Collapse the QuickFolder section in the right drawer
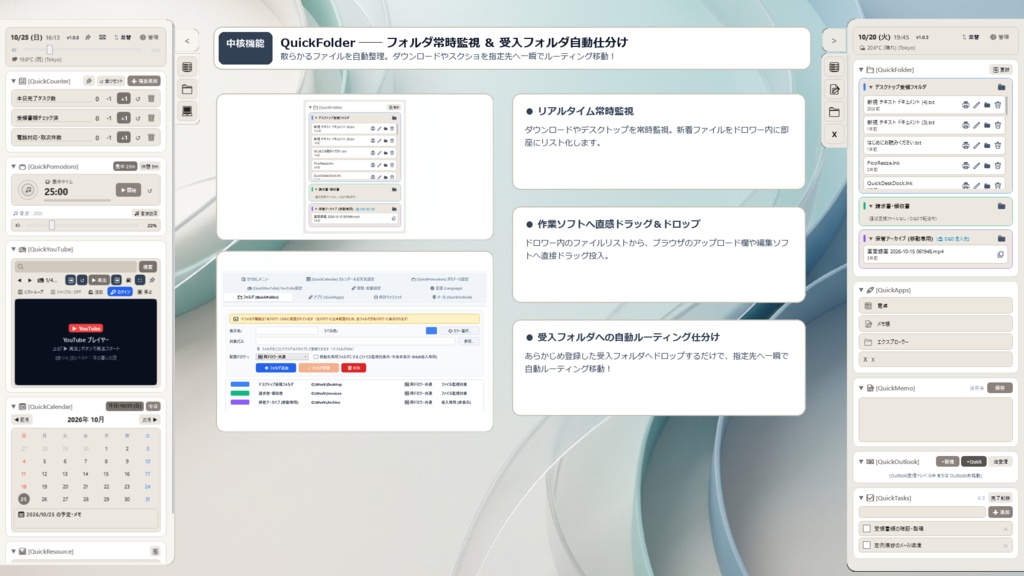 [x=861, y=69]
